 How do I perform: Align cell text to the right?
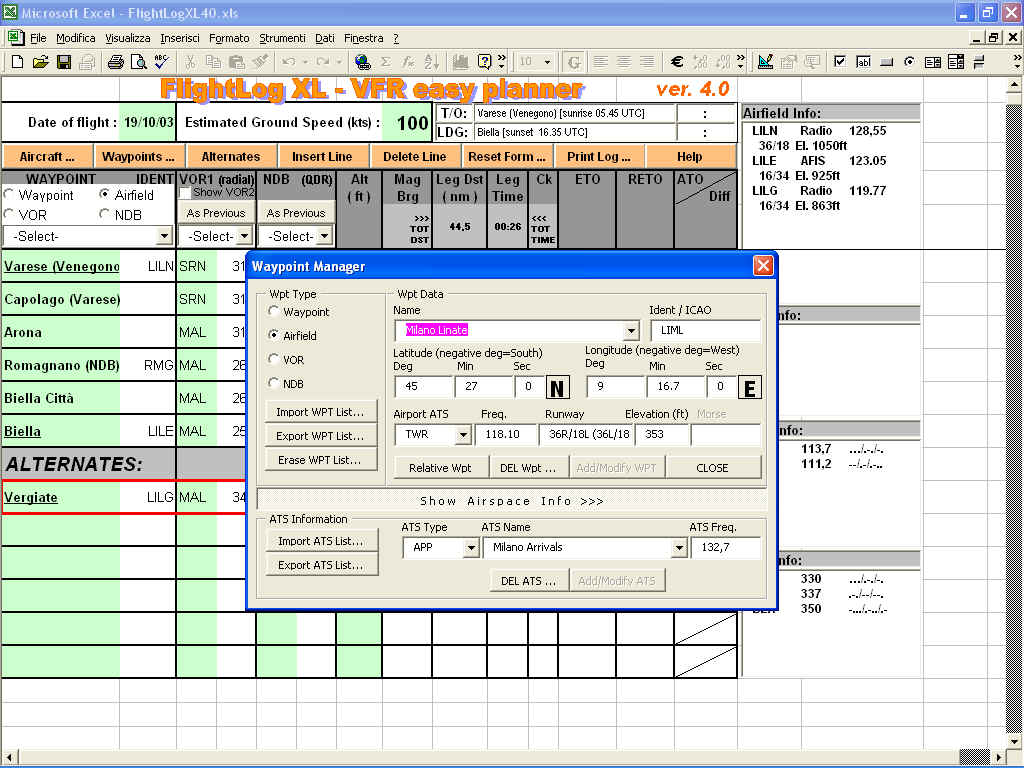tap(647, 62)
